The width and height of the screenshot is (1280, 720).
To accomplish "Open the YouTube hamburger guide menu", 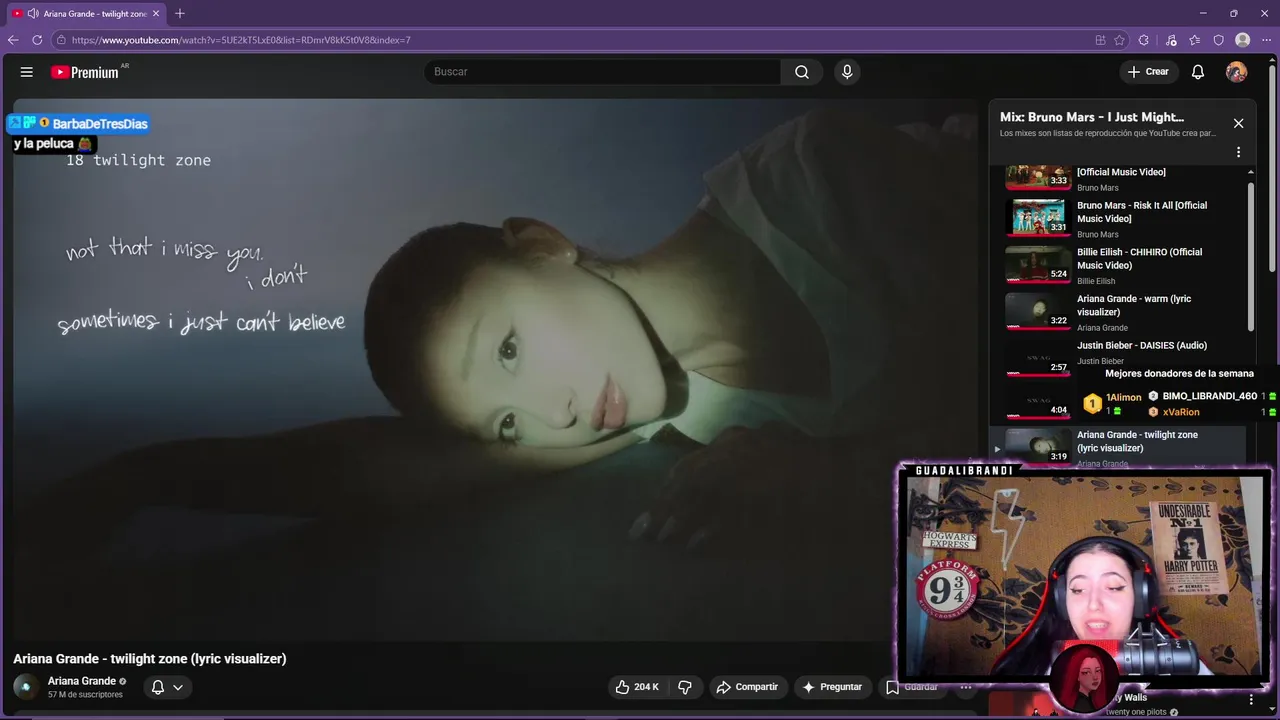I will coord(27,72).
